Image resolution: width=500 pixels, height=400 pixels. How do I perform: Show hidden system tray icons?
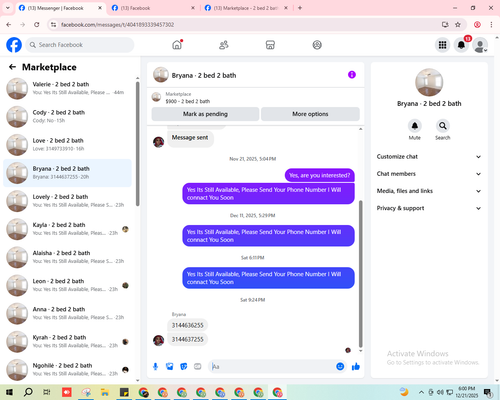421,392
